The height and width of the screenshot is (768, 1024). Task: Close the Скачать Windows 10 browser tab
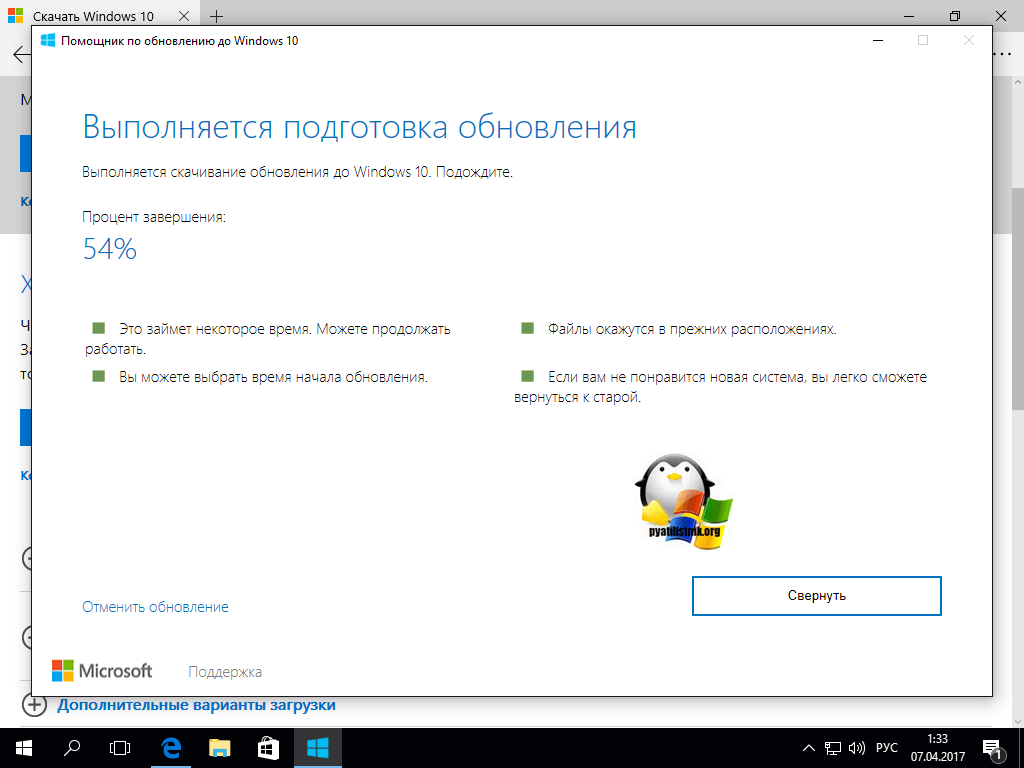pyautogui.click(x=184, y=16)
